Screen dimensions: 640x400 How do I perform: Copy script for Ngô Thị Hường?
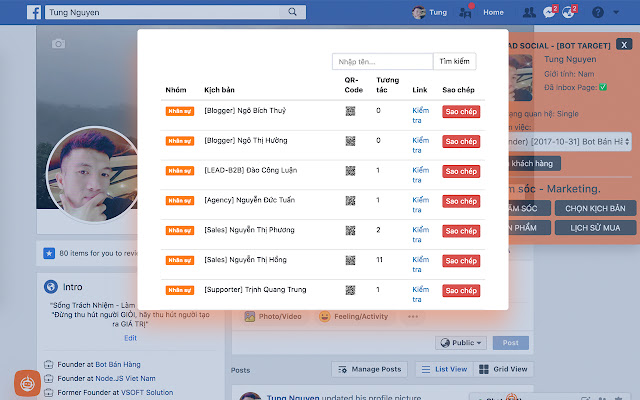[461, 141]
